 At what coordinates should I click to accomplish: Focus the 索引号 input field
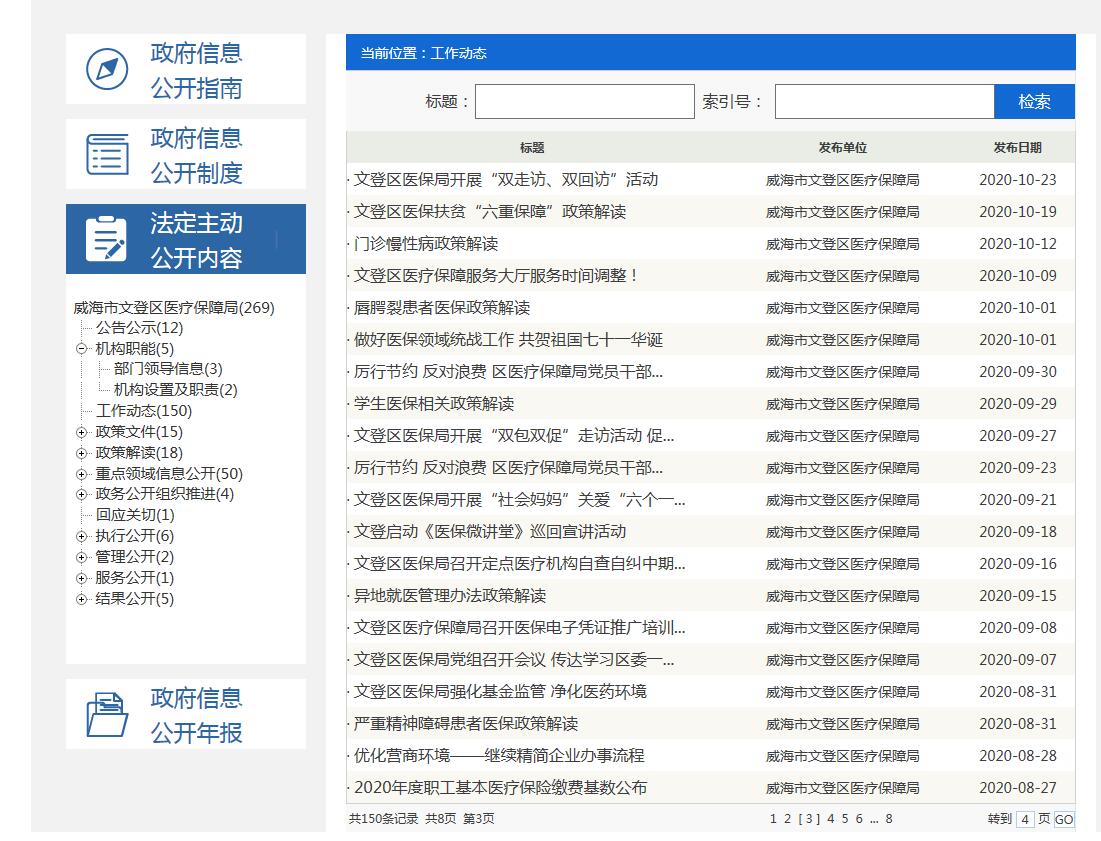coord(884,102)
